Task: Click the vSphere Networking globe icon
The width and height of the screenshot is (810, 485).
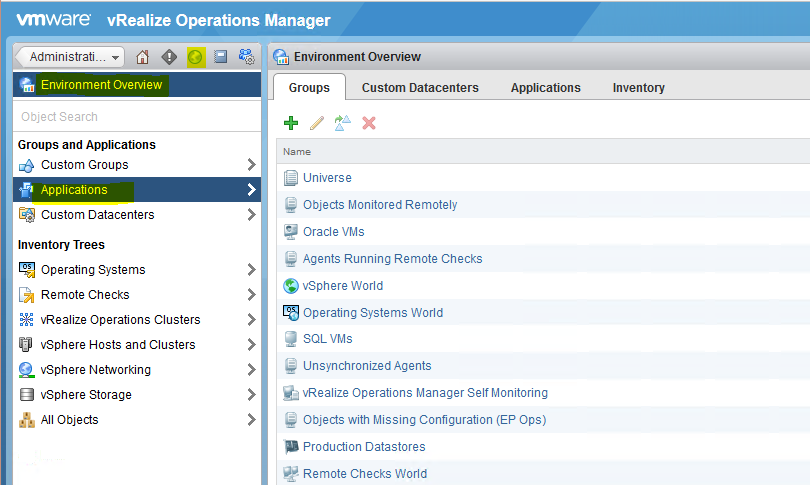Action: coord(26,370)
